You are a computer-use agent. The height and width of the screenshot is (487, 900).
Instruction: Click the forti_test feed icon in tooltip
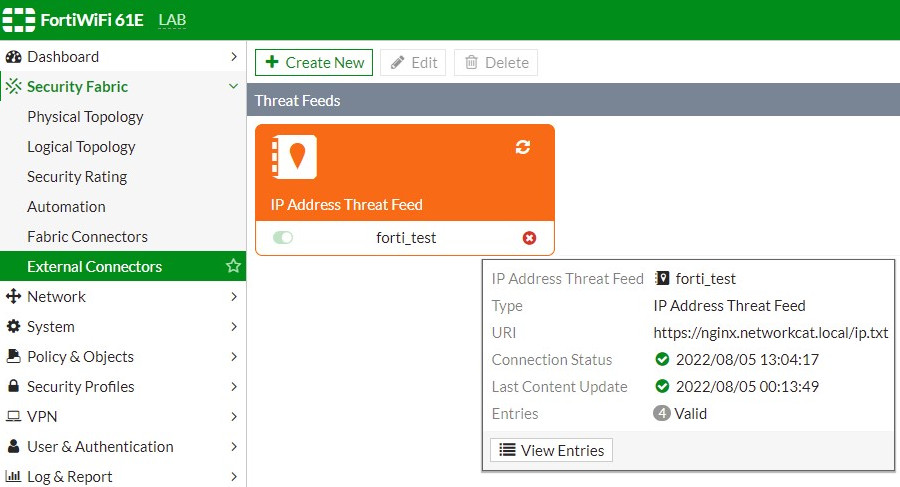(x=662, y=279)
